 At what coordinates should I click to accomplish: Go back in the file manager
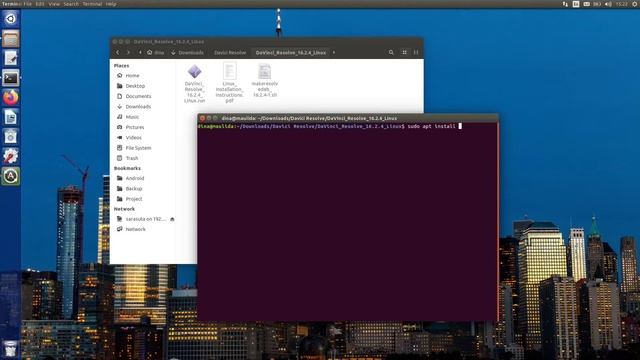(118, 53)
